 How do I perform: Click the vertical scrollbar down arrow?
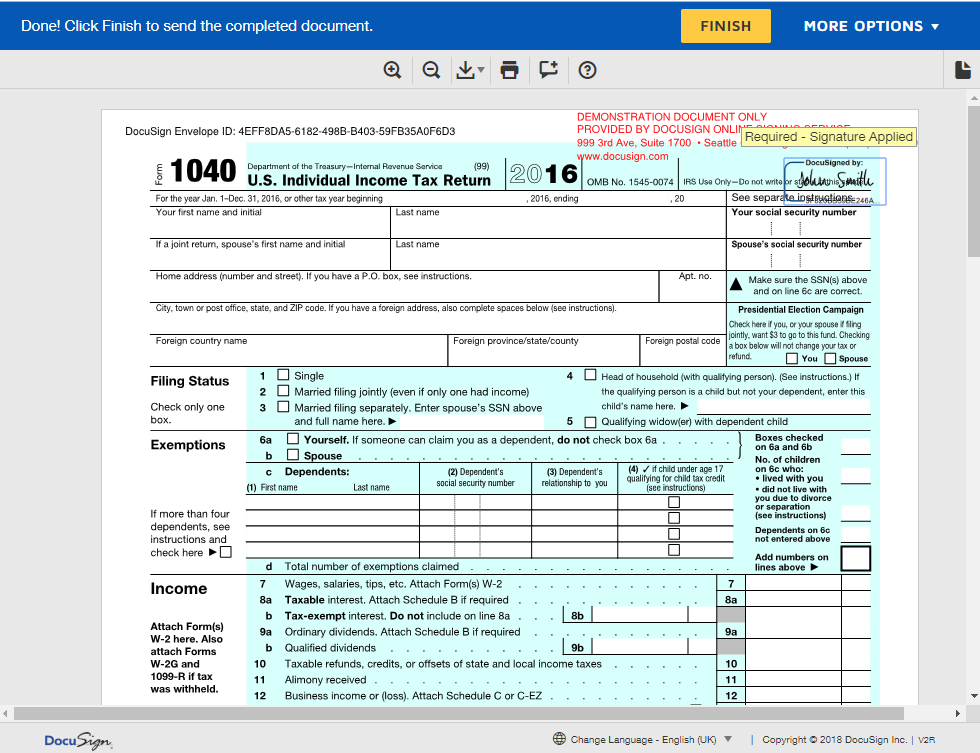pos(974,696)
